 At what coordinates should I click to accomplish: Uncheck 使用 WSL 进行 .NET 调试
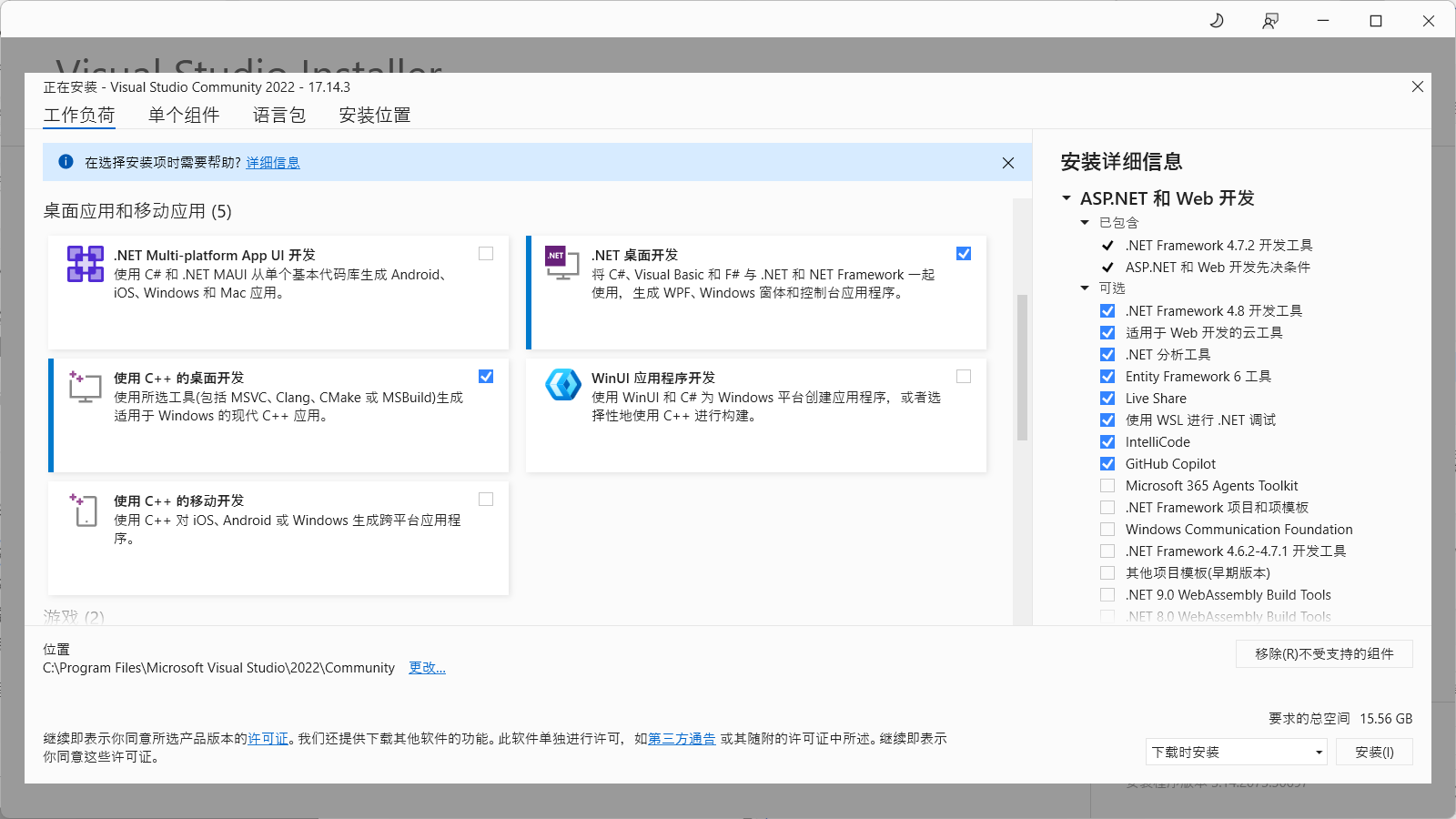(1107, 420)
